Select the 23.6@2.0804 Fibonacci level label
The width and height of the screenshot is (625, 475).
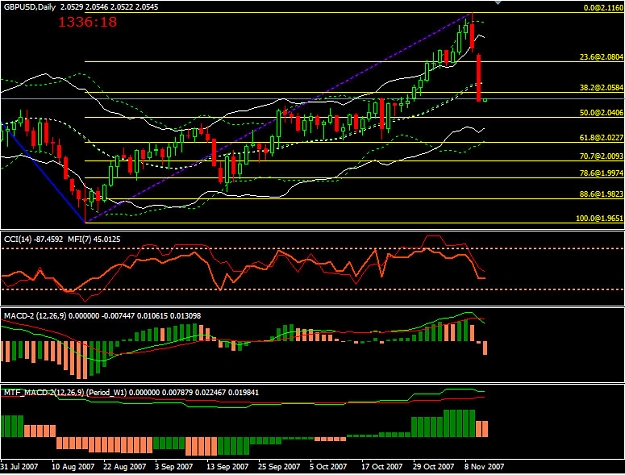click(601, 57)
